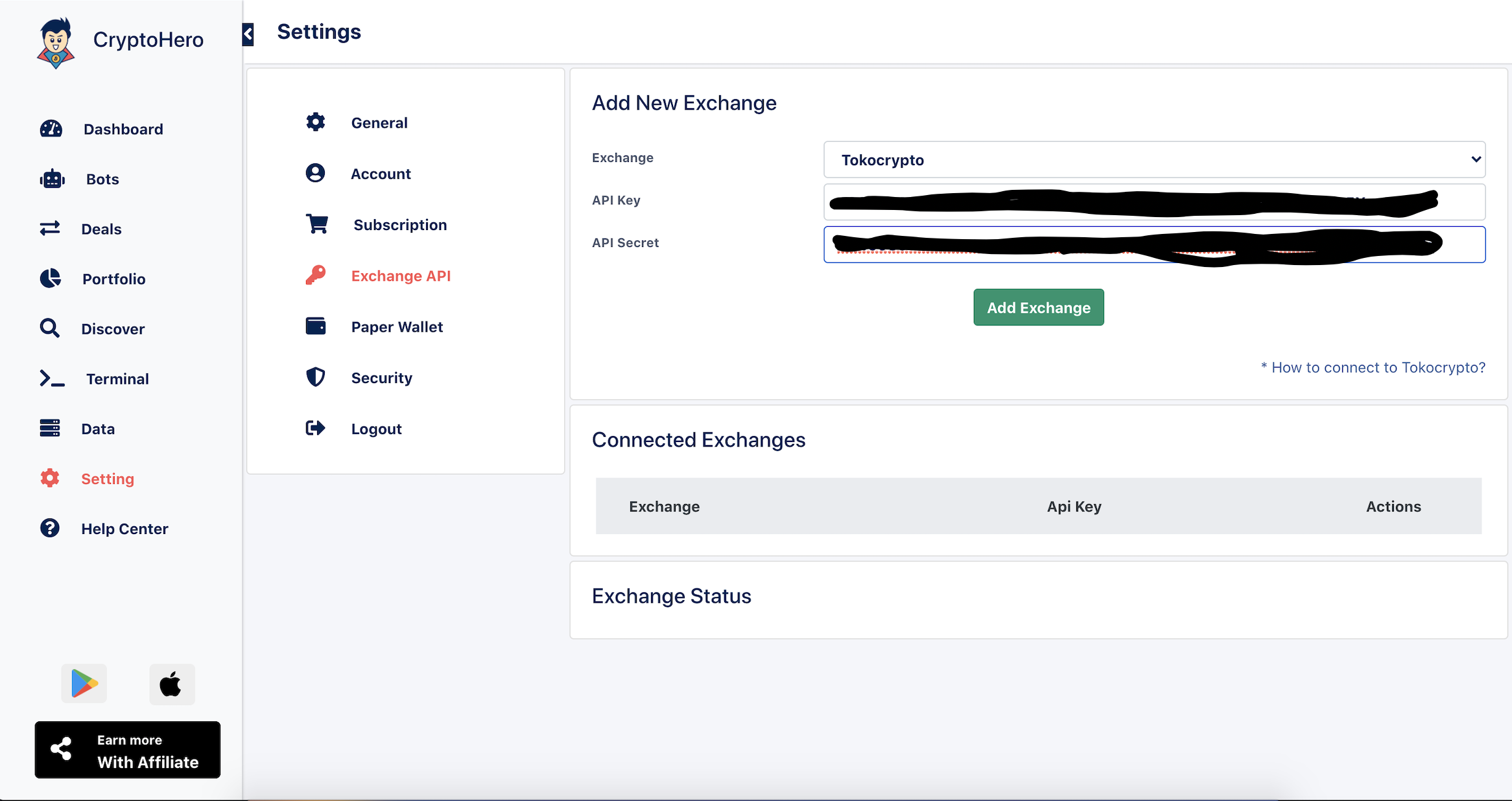Focus the API Key input field
This screenshot has width=1512, height=801.
(x=1154, y=202)
